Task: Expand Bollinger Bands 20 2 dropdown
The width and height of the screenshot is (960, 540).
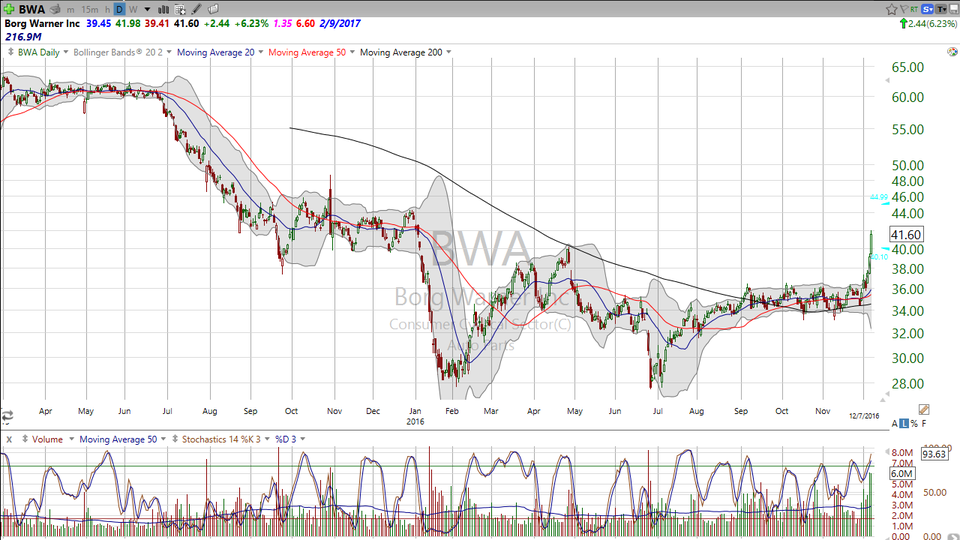Action: (169, 52)
